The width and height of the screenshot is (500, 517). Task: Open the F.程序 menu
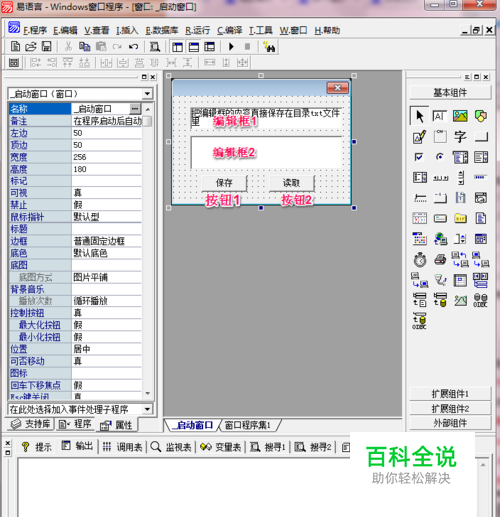35,30
